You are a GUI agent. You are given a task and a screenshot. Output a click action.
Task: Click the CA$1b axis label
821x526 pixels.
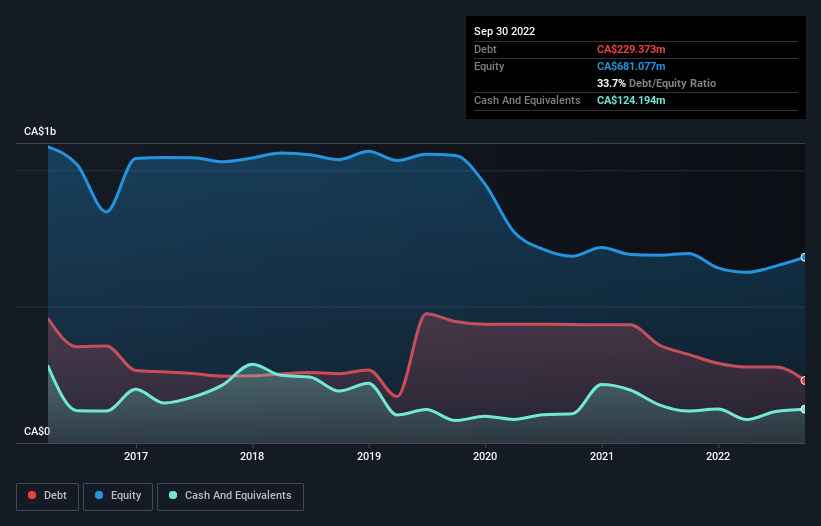[x=40, y=131]
